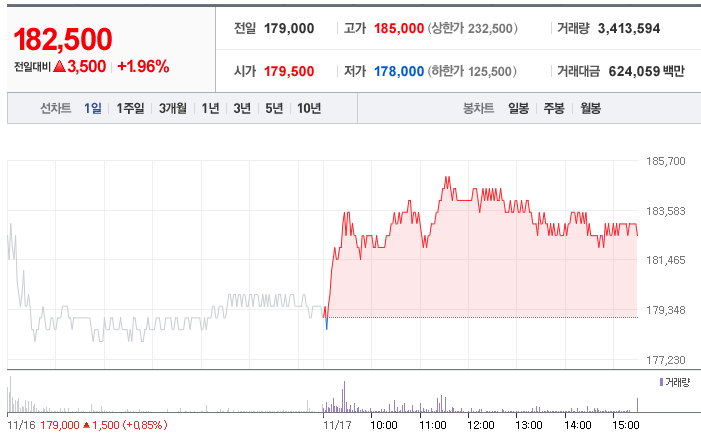Click the 거래대금 value 624,059 백만
This screenshot has height=437, width=701.
646,71
